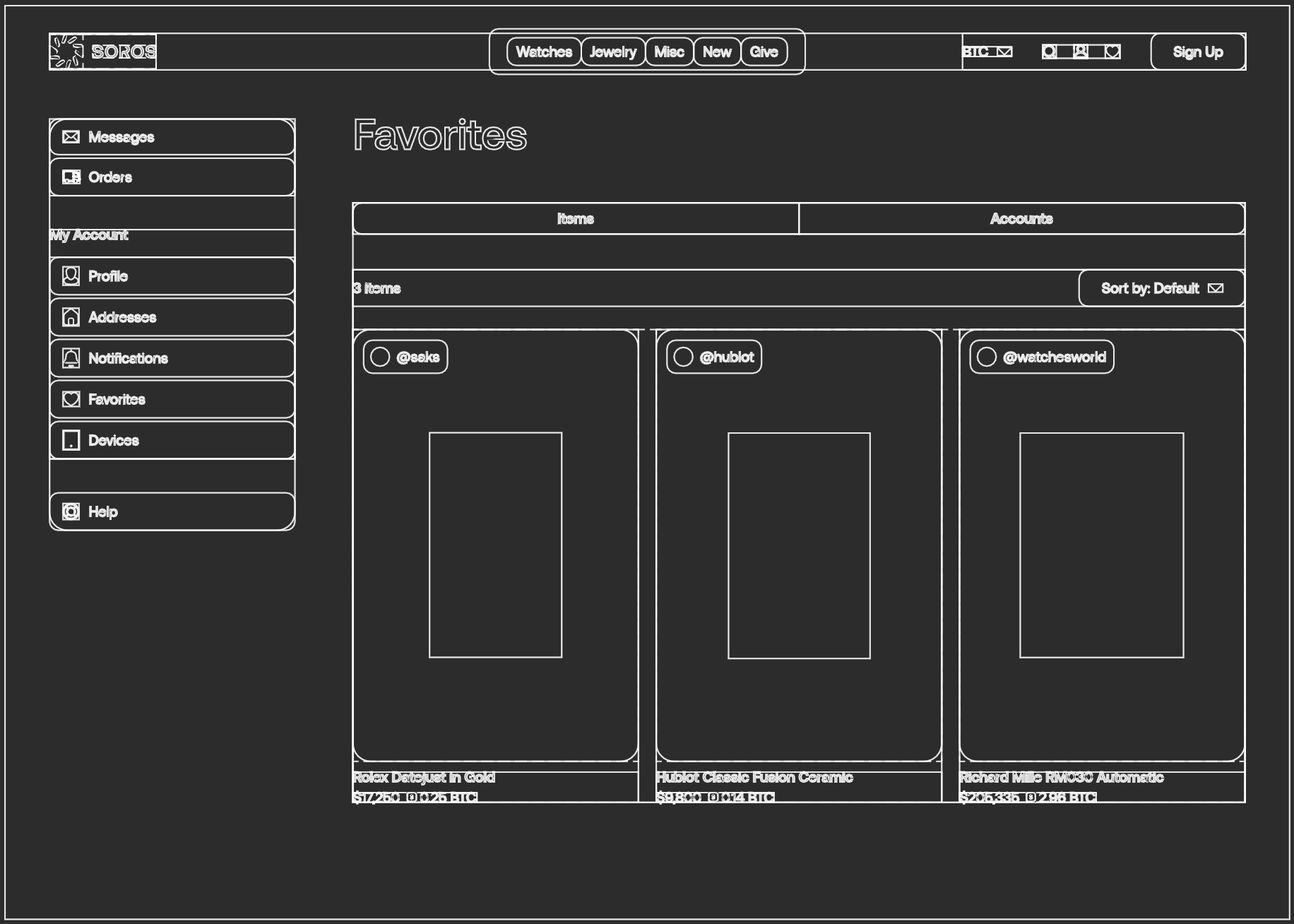Select the @watchesworld seller avatar circle

(987, 357)
